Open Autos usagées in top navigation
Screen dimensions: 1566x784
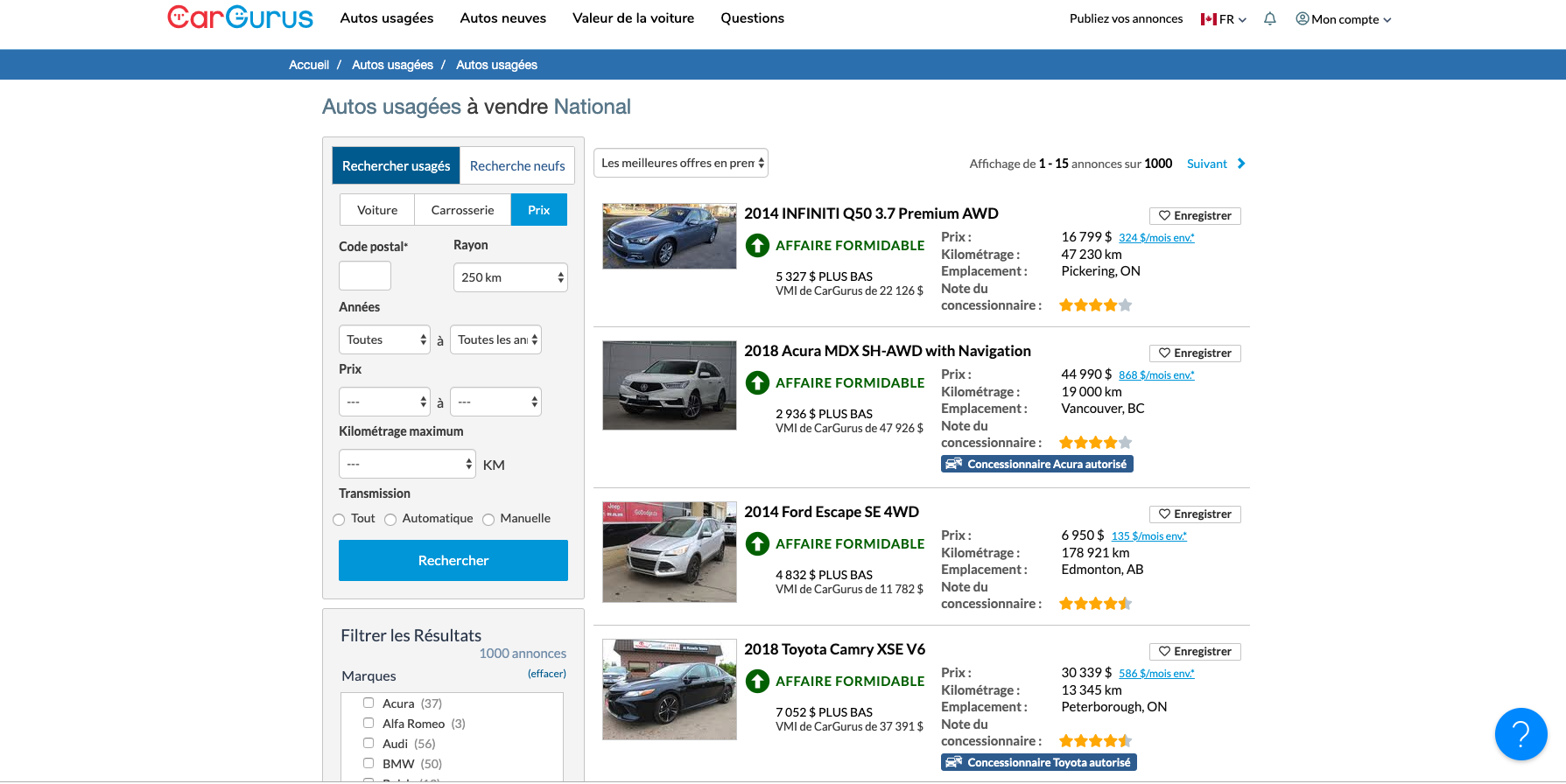[387, 17]
